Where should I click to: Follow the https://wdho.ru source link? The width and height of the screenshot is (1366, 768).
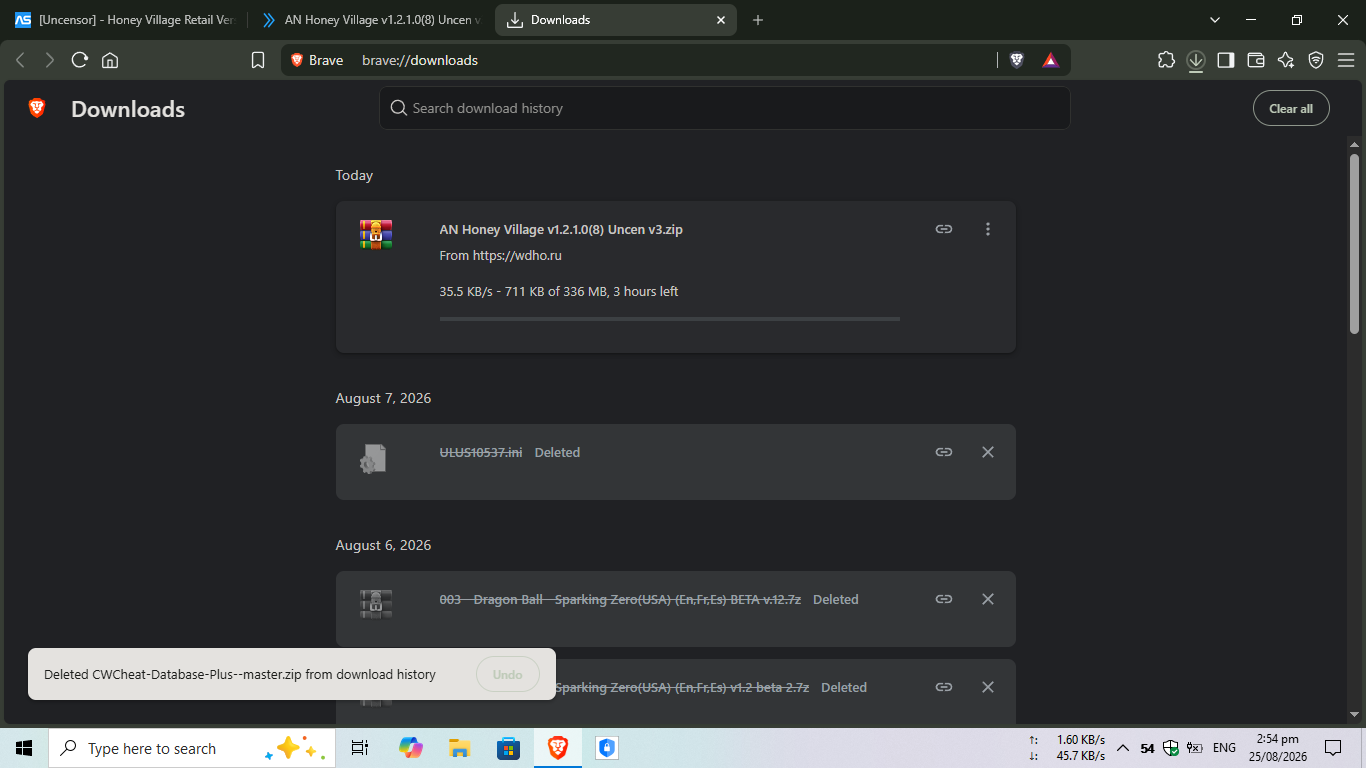point(517,256)
